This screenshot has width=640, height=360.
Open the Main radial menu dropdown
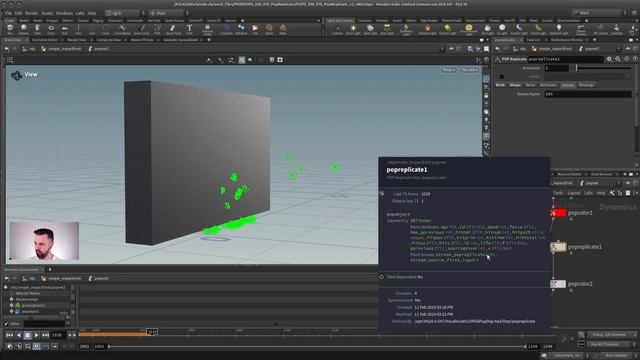[x=167, y=13]
